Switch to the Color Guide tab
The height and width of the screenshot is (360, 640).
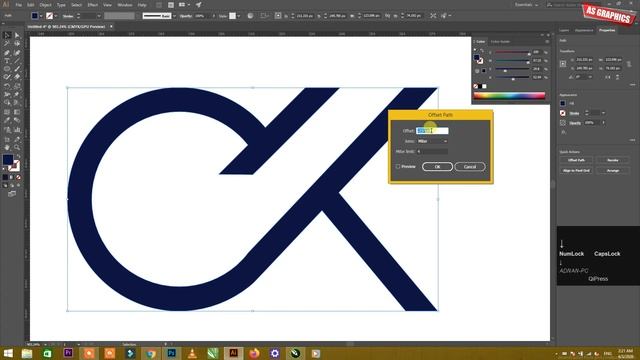pyautogui.click(x=500, y=42)
